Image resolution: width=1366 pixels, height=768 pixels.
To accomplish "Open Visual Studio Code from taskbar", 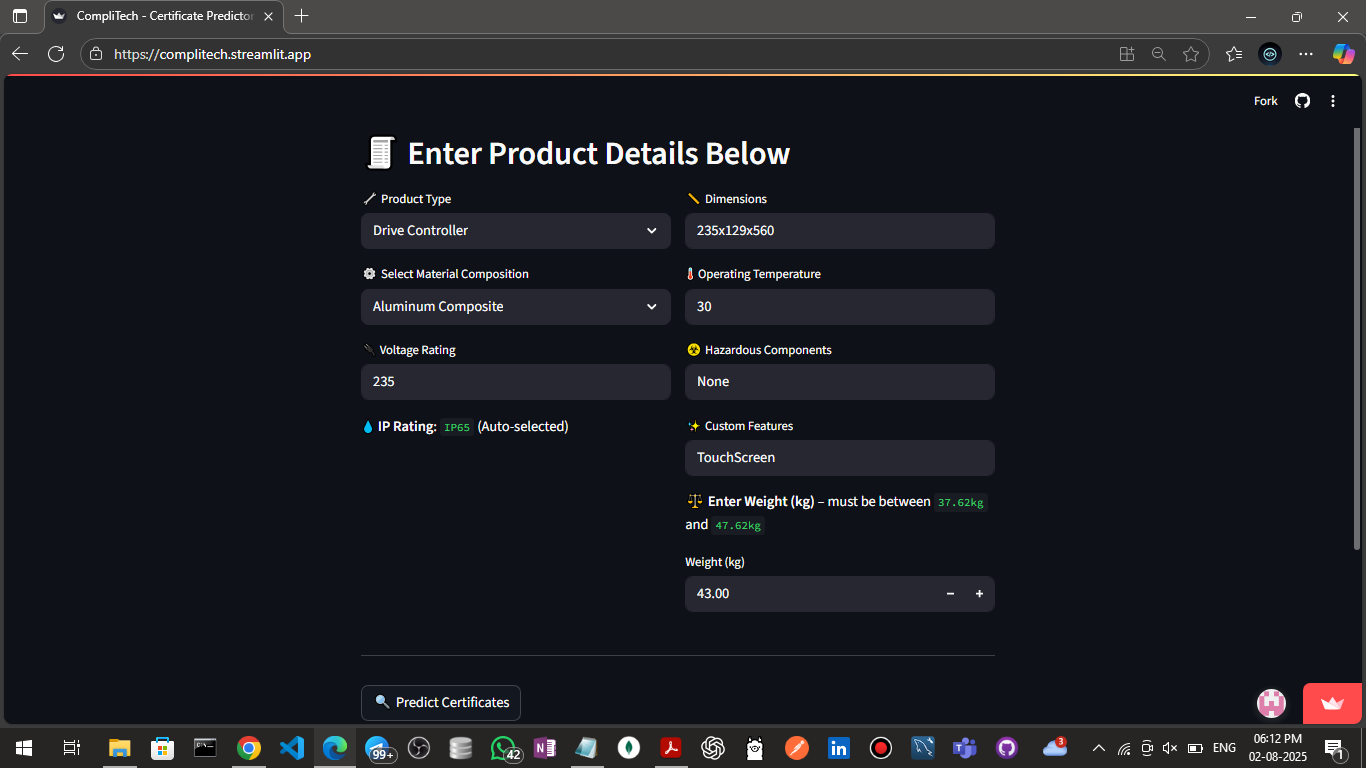I will pos(291,748).
